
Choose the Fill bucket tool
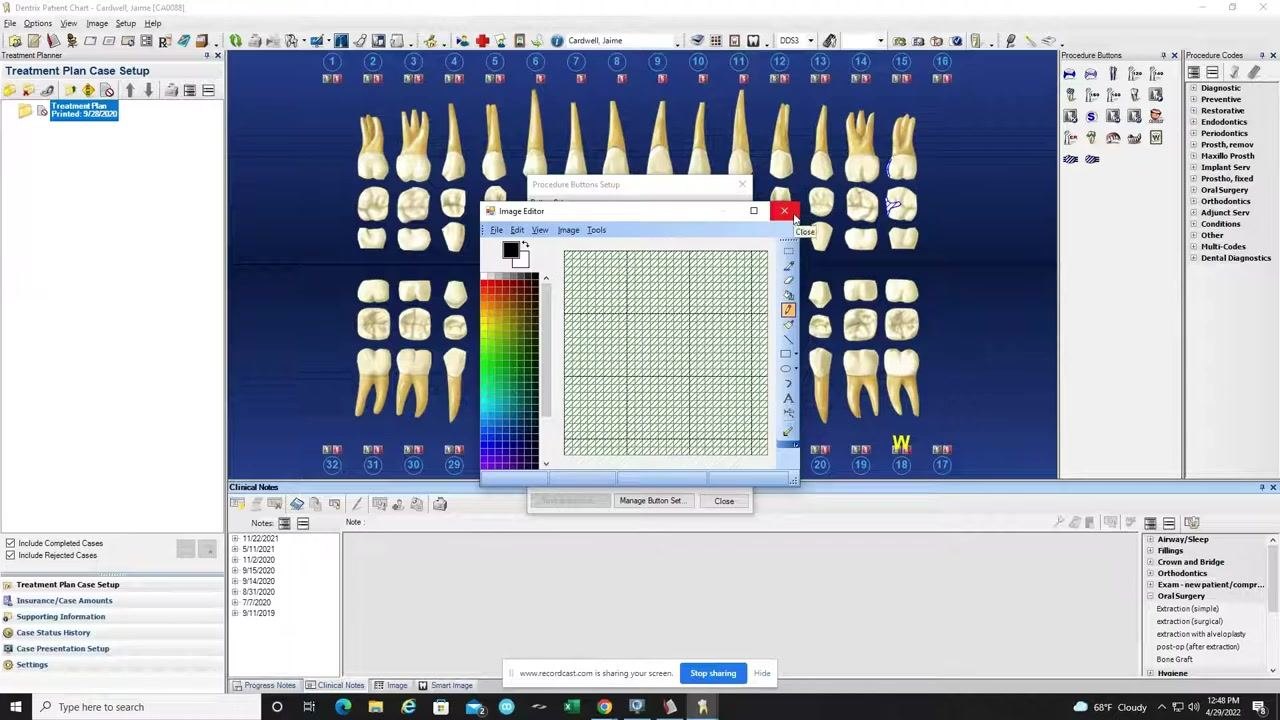pos(788,295)
